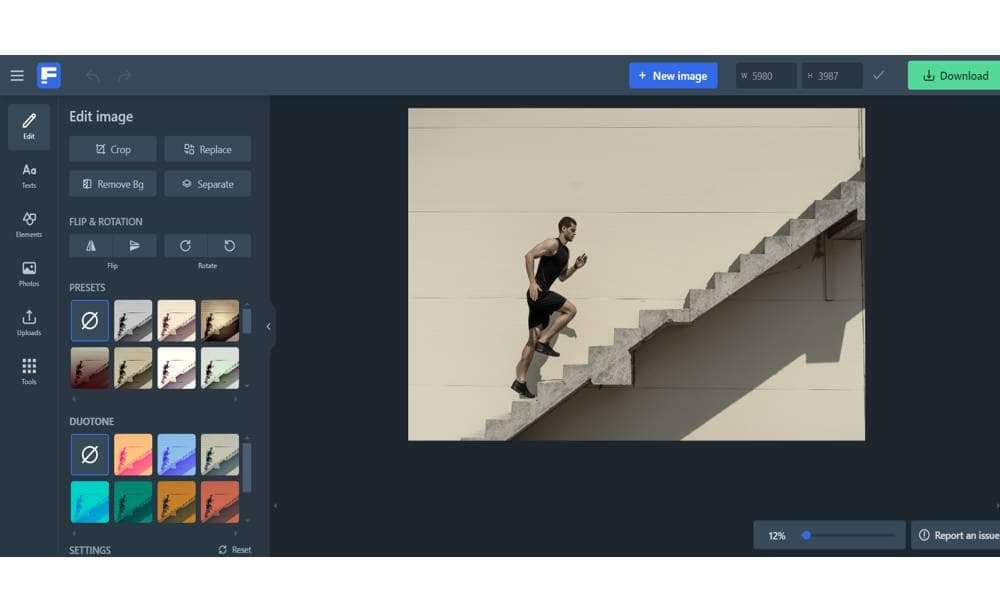Select the no-duotone option under Duotone
The image size is (1000, 600).
(x=90, y=454)
